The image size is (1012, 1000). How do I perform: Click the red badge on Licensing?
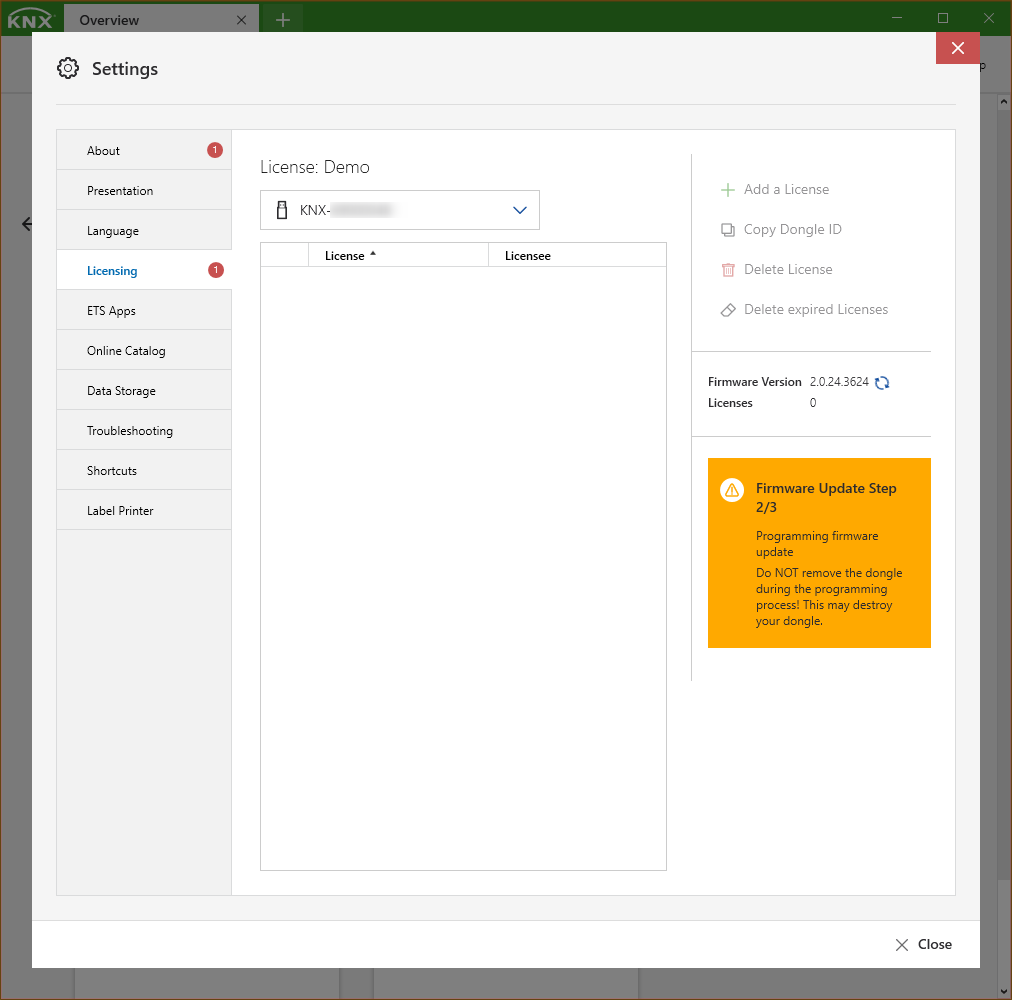(216, 270)
